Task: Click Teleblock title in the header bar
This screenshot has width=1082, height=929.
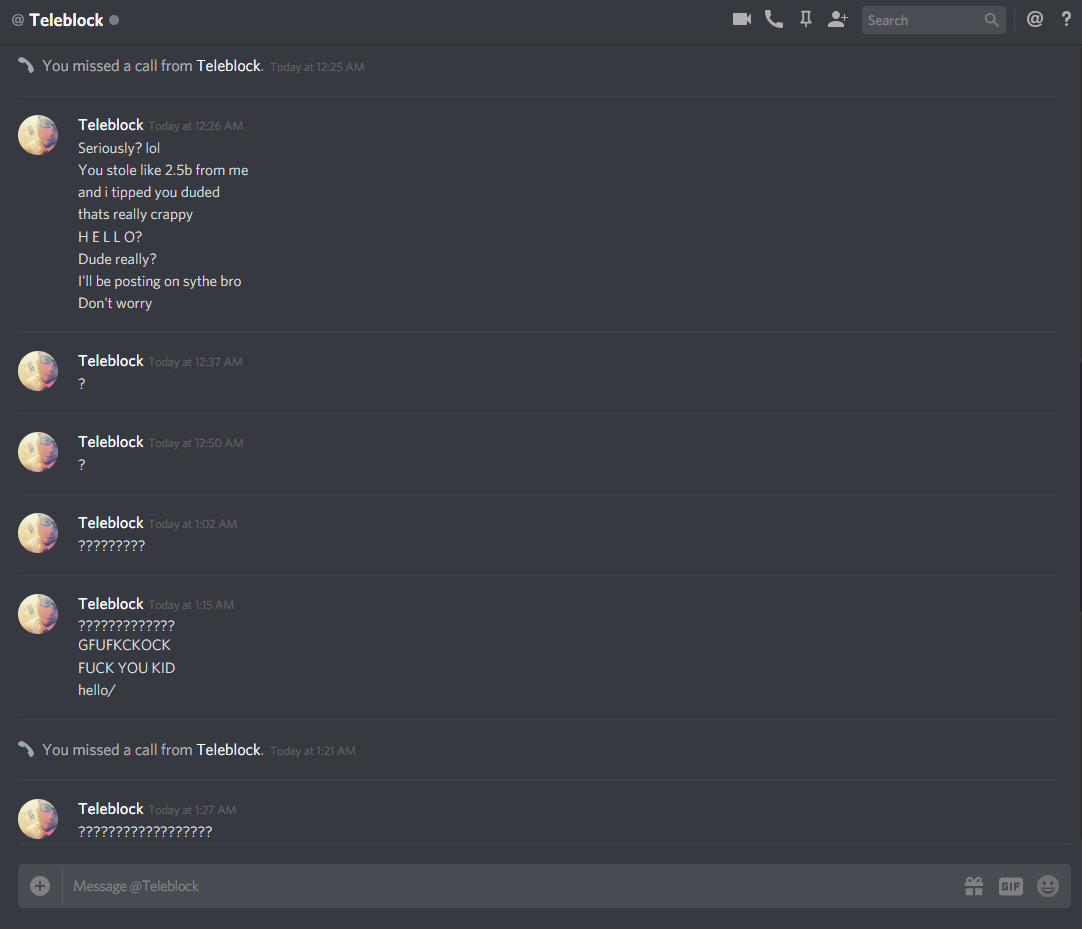Action: coord(66,20)
